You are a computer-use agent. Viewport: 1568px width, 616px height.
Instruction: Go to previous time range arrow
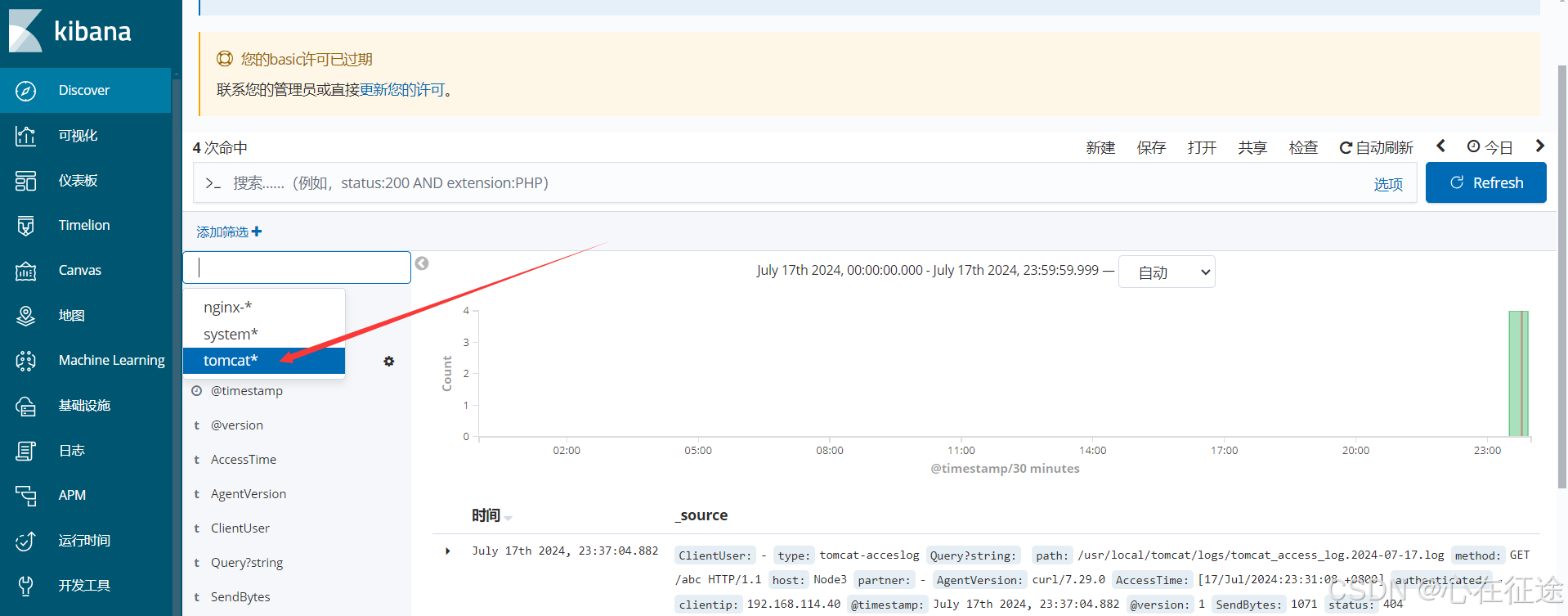click(1441, 146)
